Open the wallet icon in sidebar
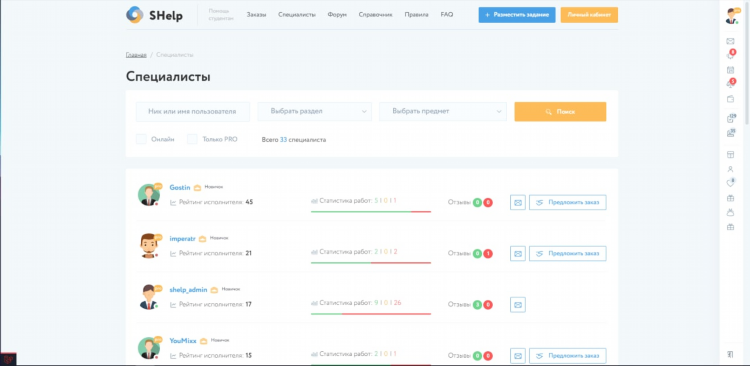 730,99
